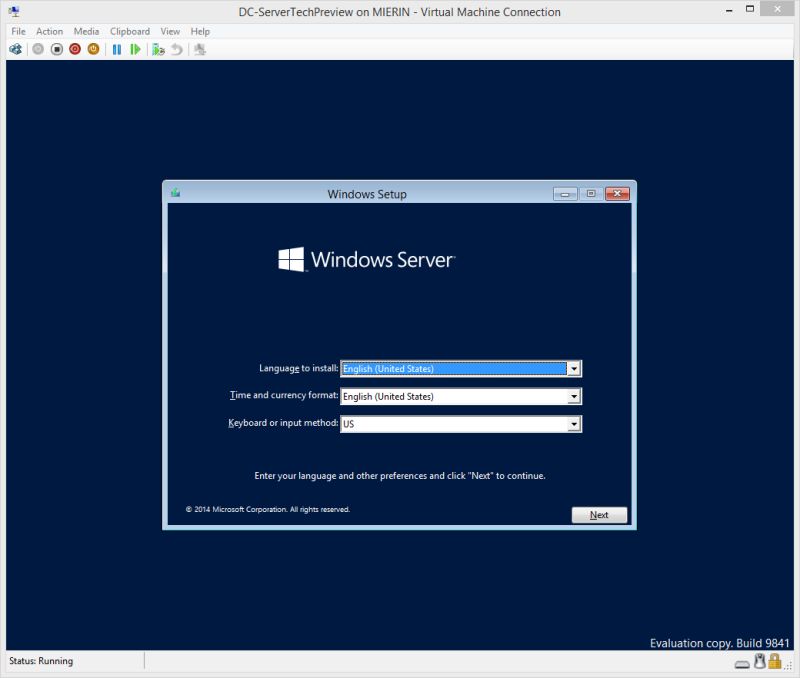The width and height of the screenshot is (800, 678).
Task: Select the Language to install combo box field
Action: [x=461, y=368]
